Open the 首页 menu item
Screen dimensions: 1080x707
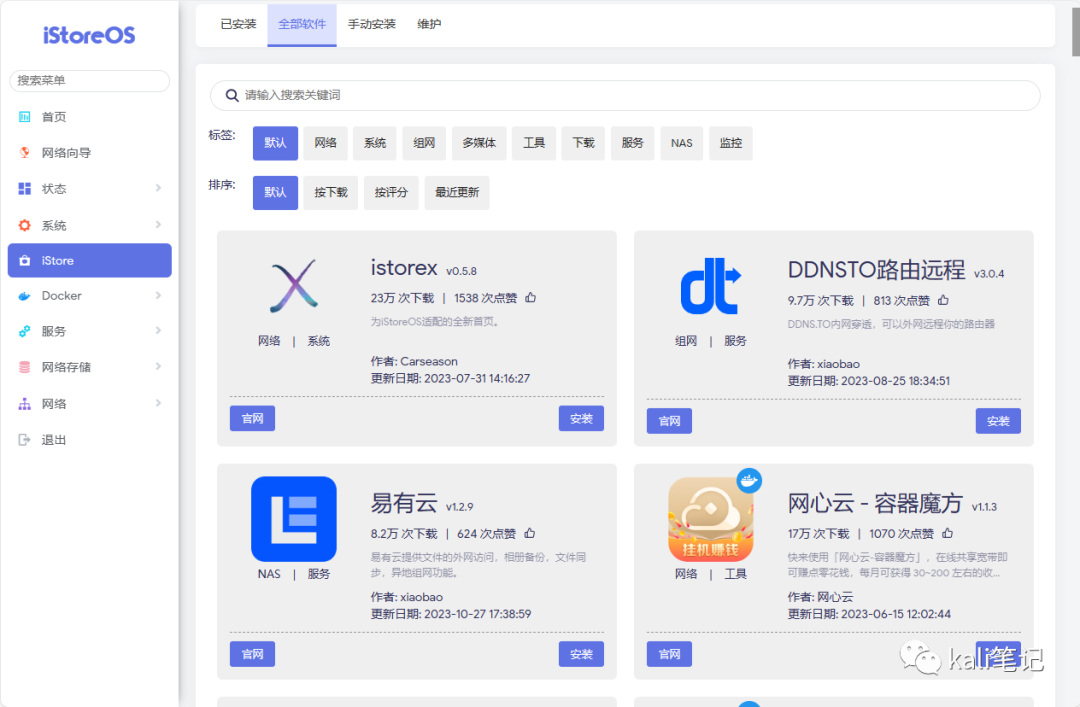(90, 117)
